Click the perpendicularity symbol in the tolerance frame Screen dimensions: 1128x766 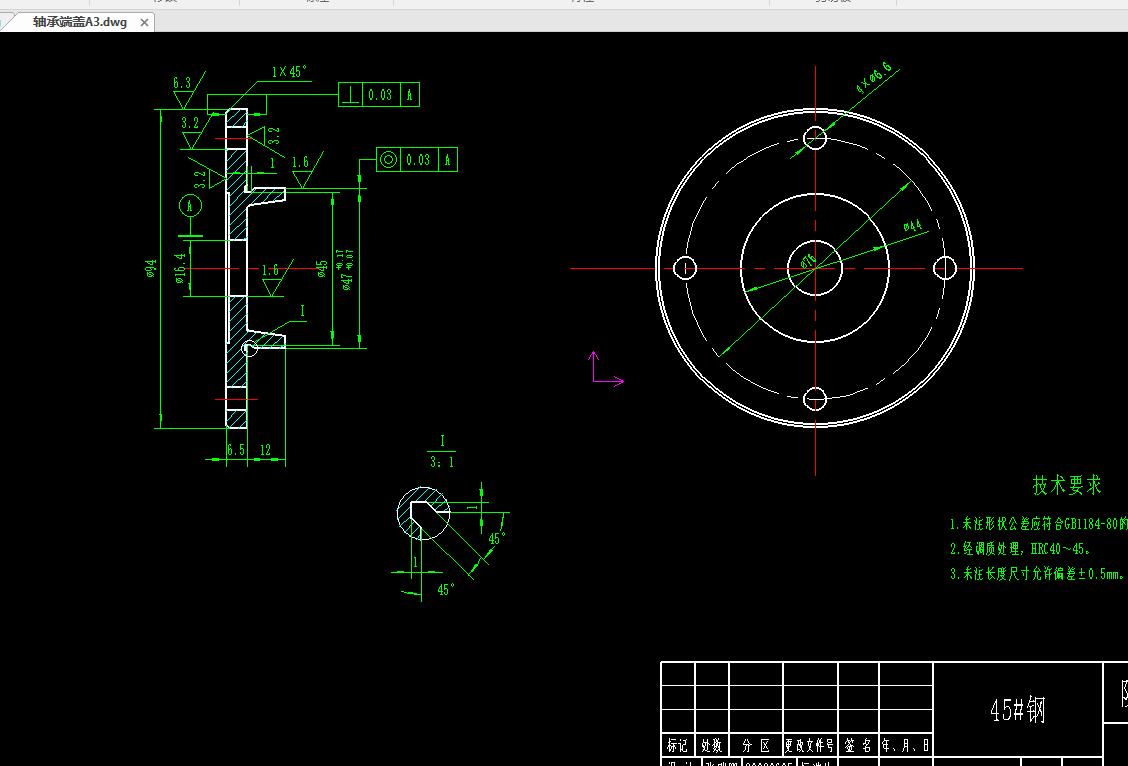(350, 94)
